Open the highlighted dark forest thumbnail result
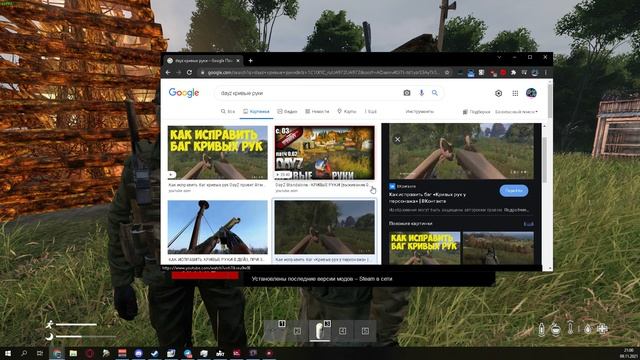 [324, 227]
